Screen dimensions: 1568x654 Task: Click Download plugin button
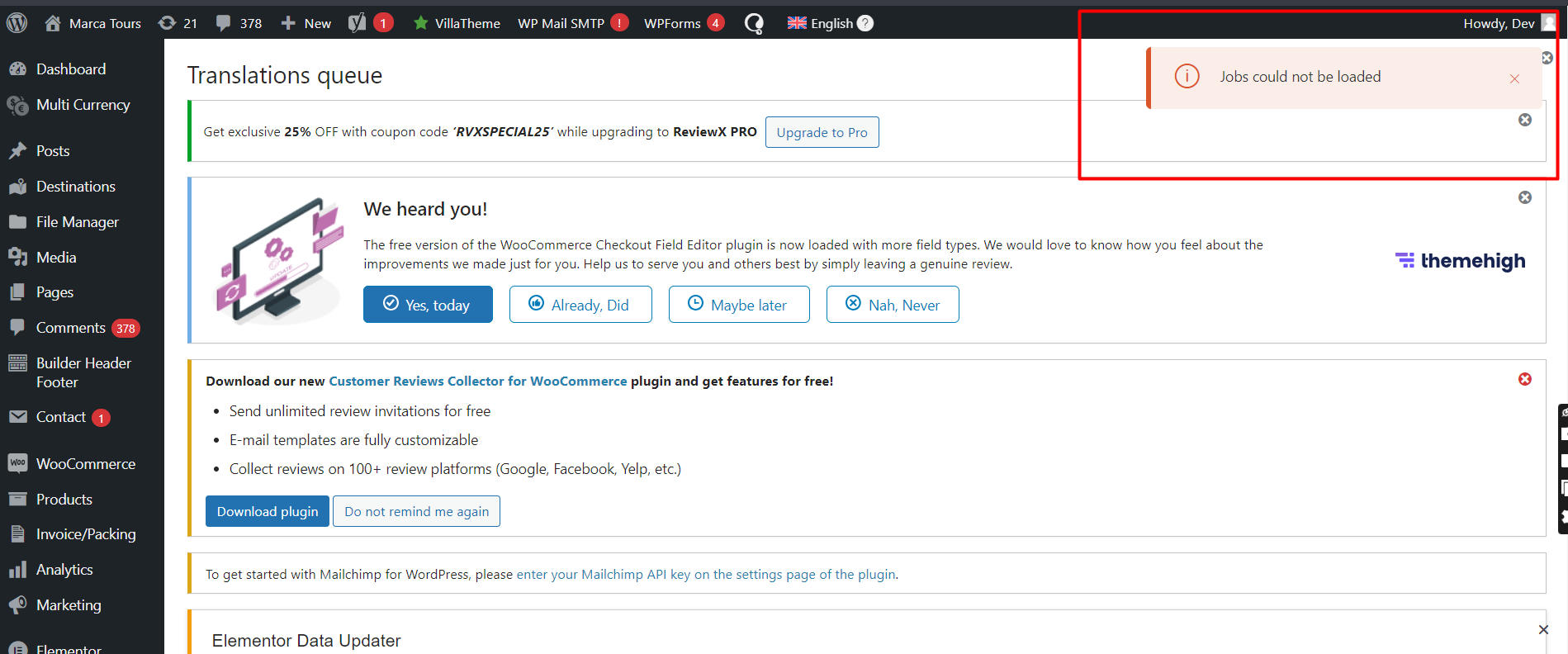tap(268, 511)
